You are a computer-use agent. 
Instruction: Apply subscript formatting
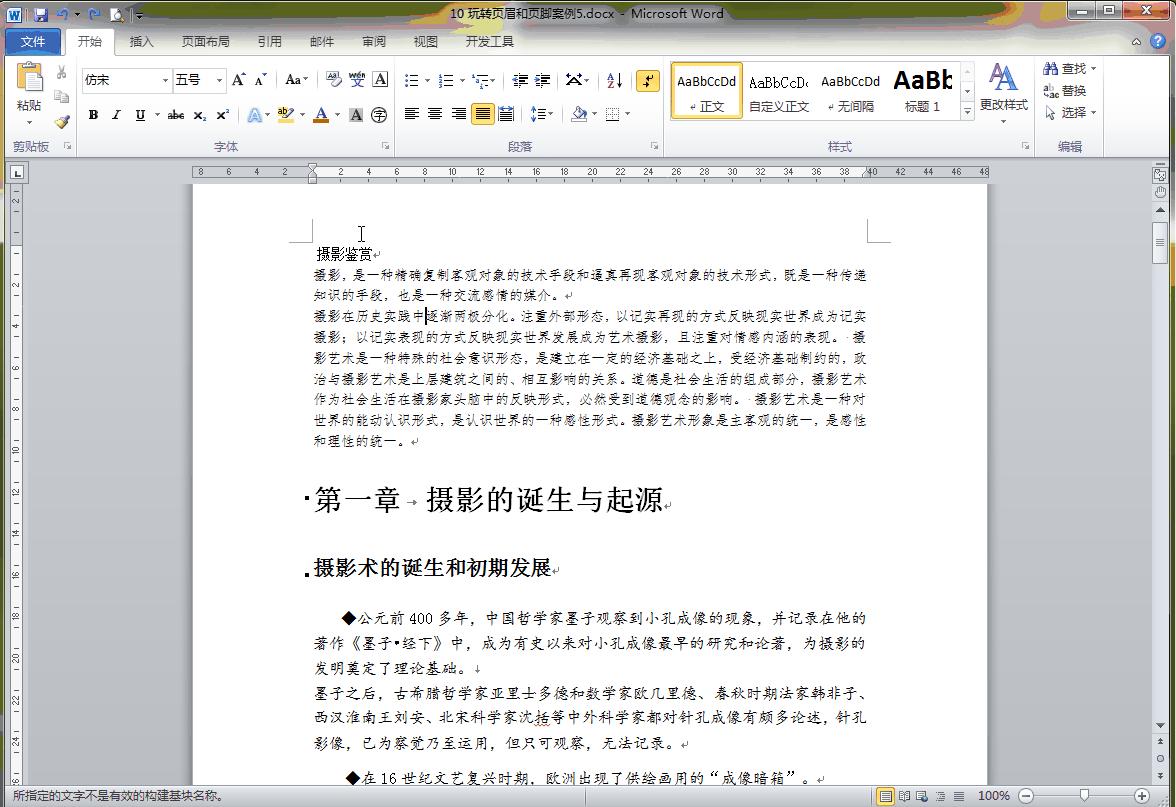[200, 115]
